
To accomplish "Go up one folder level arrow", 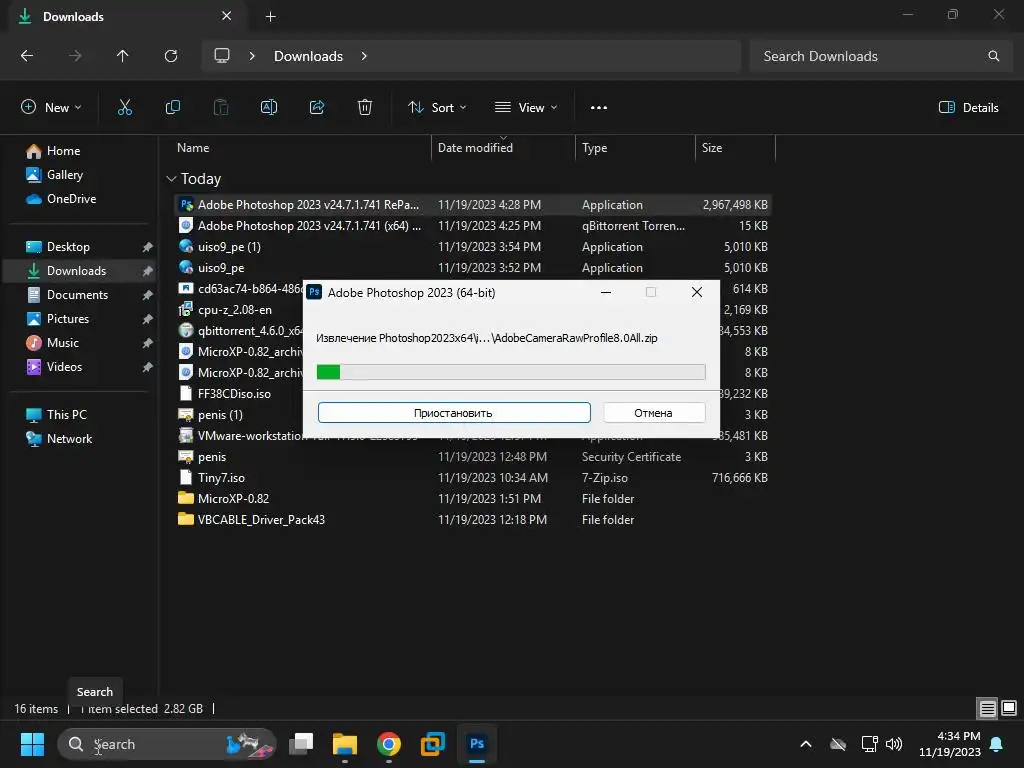I will coord(122,56).
